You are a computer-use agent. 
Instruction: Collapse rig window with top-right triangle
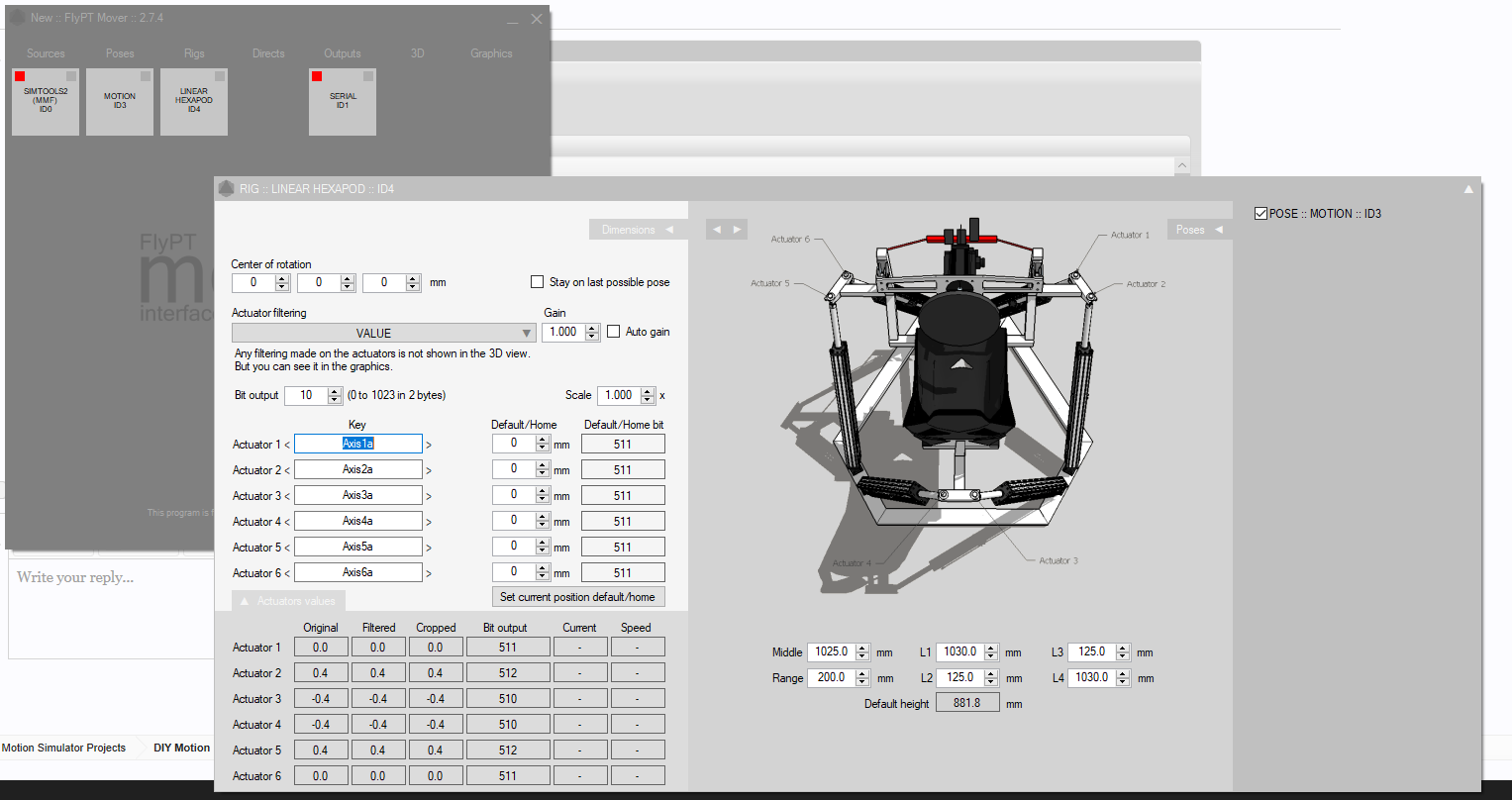point(1468,189)
